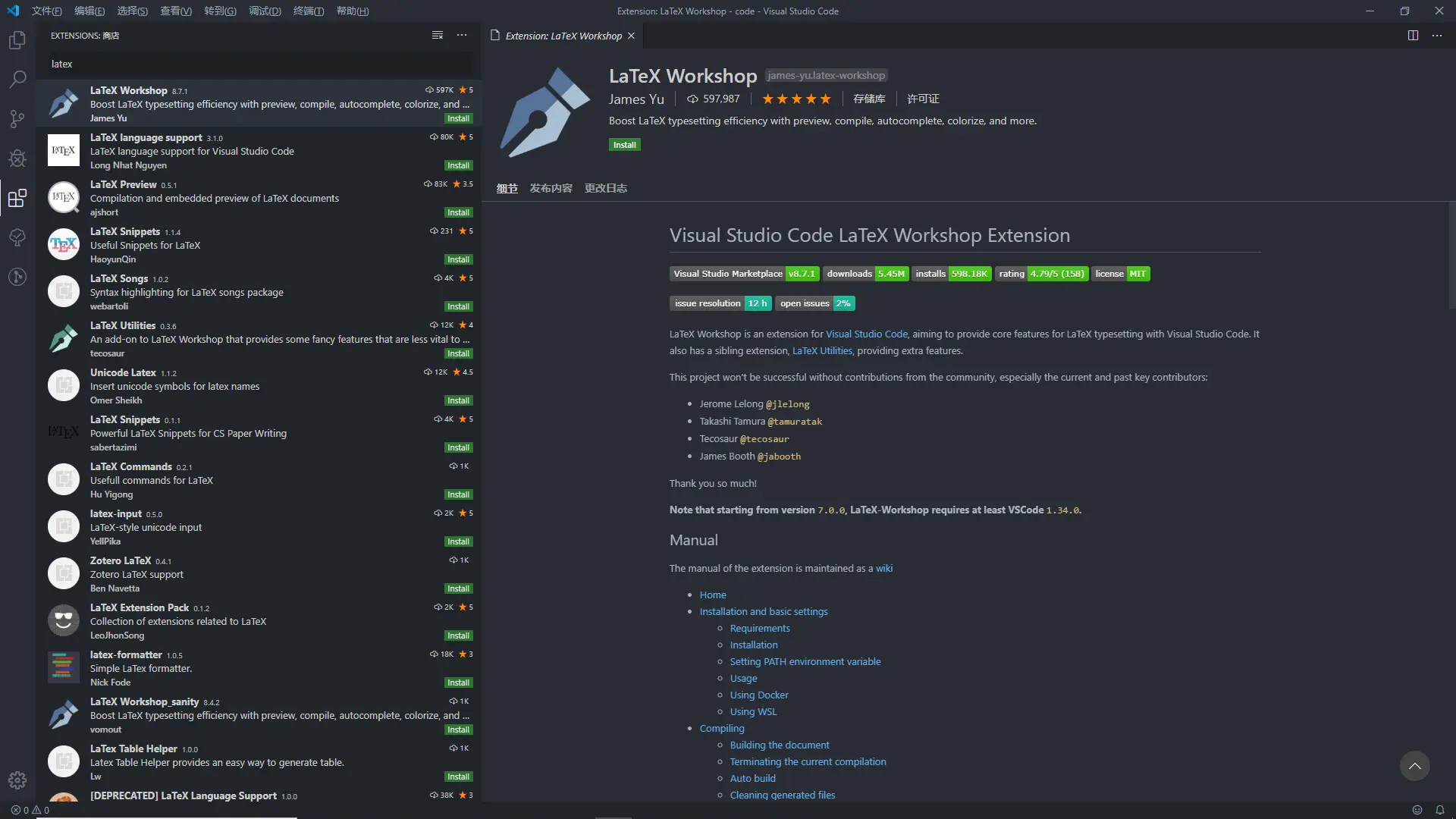Open Source Control view
Viewport: 1456px width, 819px height.
click(17, 119)
